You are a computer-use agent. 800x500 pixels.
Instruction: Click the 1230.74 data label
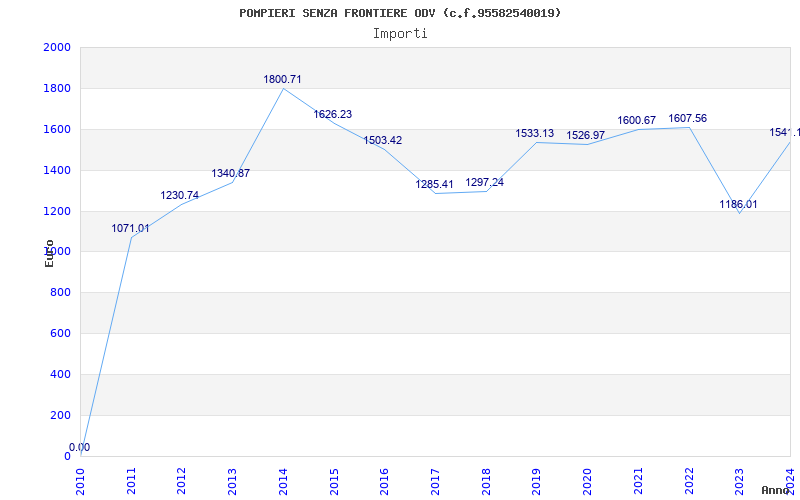(x=180, y=195)
